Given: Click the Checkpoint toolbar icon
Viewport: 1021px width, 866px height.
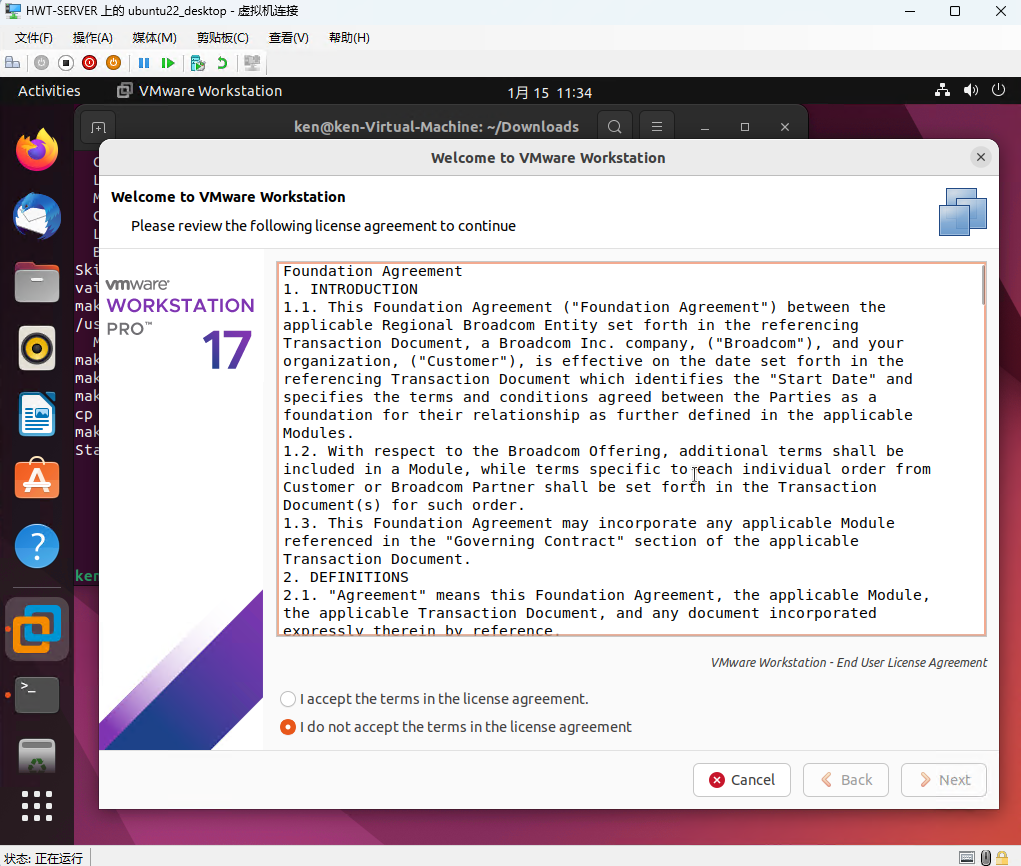Looking at the screenshot, I should click(x=198, y=63).
